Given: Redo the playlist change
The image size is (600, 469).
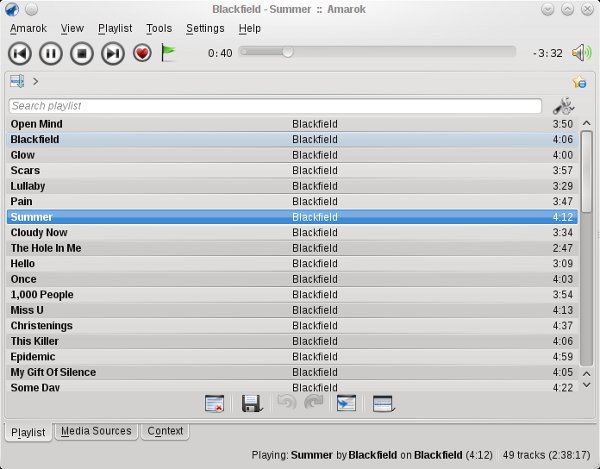Looking at the screenshot, I should (x=314, y=402).
